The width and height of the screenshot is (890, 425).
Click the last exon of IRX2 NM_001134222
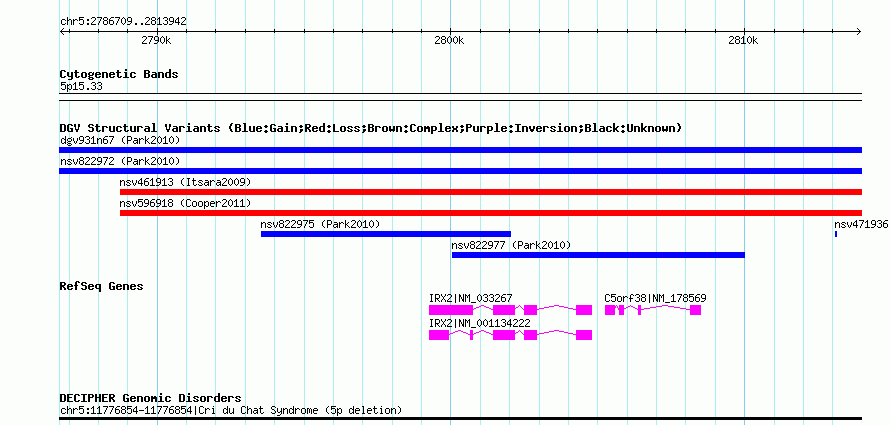584,335
